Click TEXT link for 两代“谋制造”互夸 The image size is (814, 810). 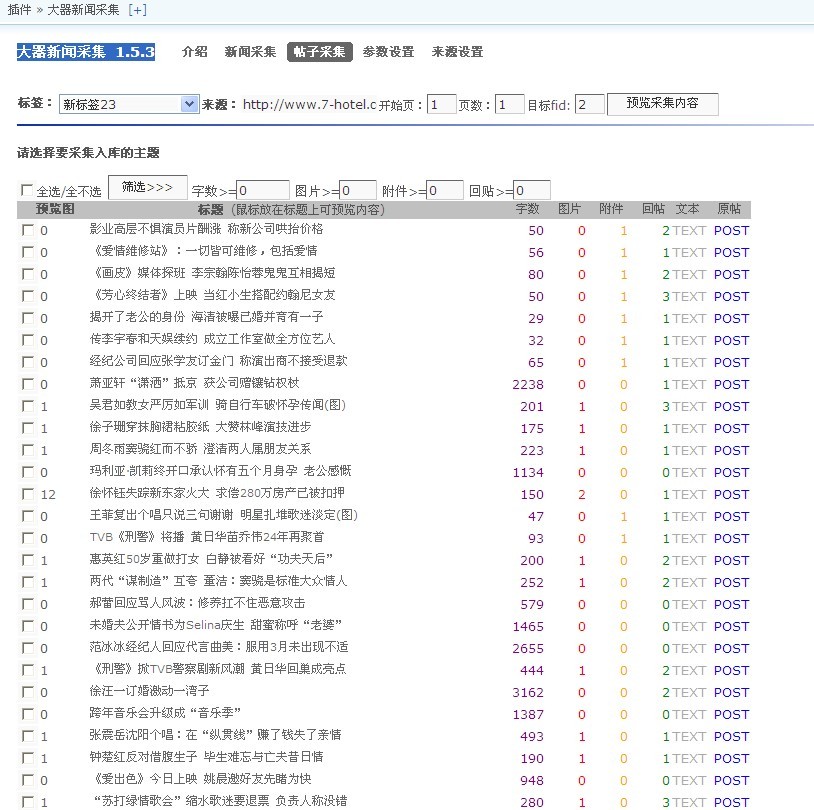click(x=689, y=583)
